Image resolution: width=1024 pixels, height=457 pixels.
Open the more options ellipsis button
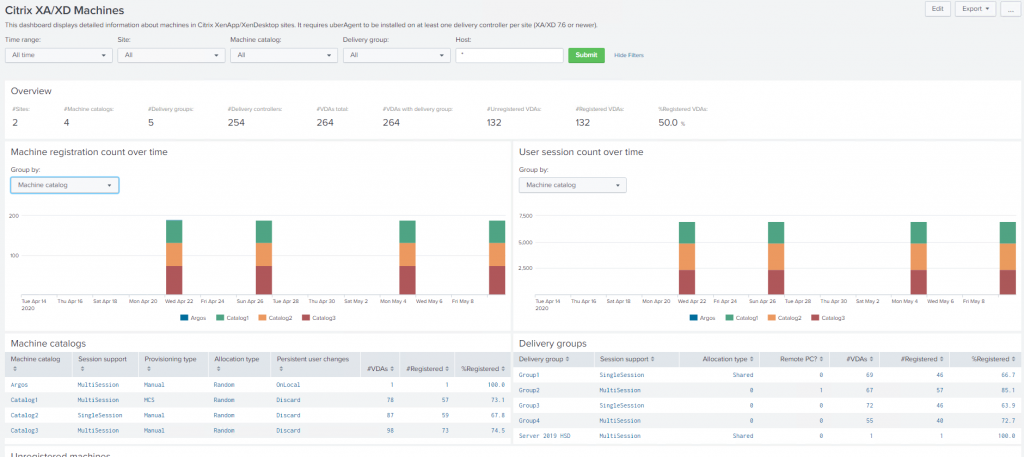(x=1010, y=8)
